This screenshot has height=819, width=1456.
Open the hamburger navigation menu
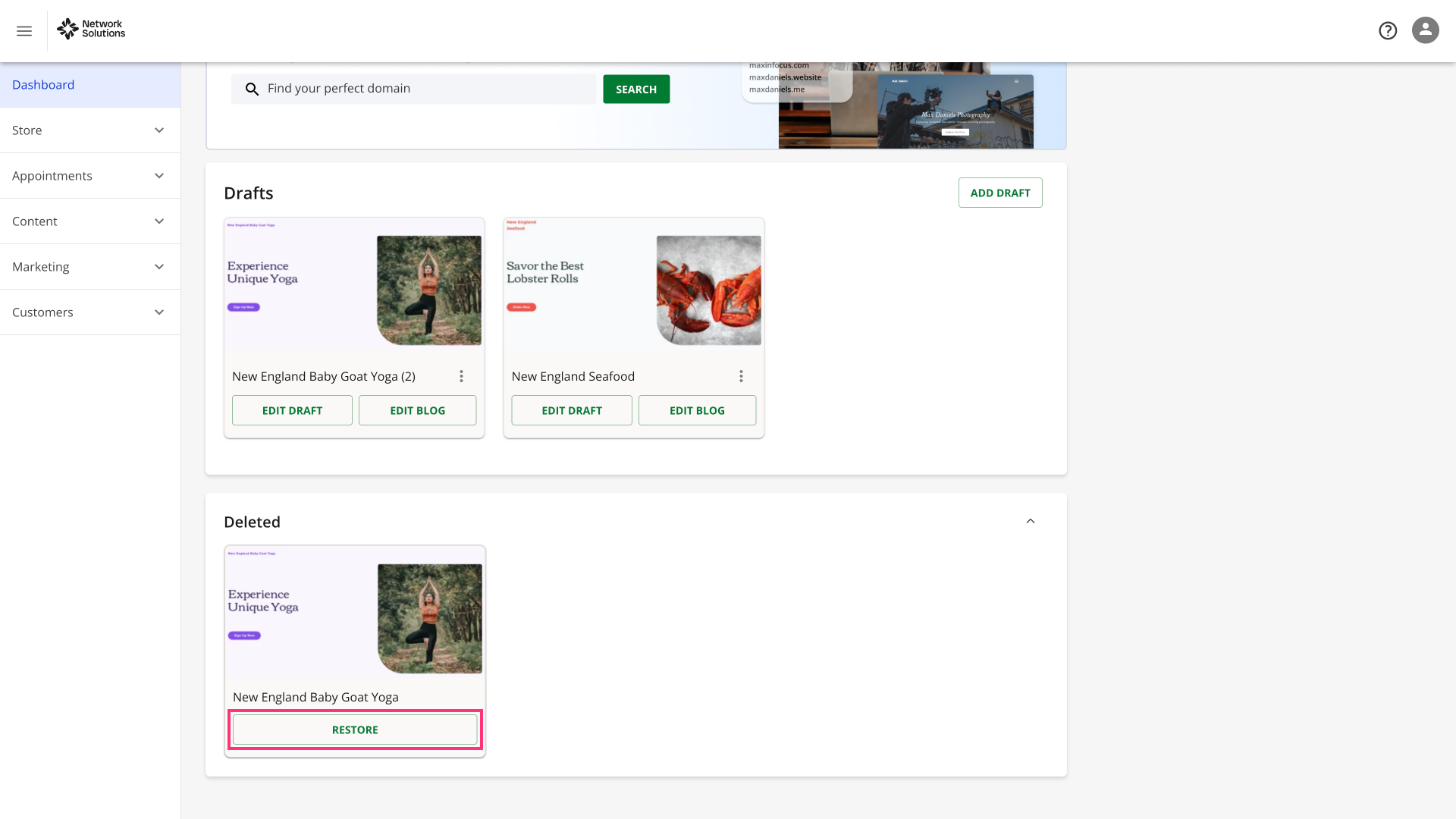click(x=24, y=31)
